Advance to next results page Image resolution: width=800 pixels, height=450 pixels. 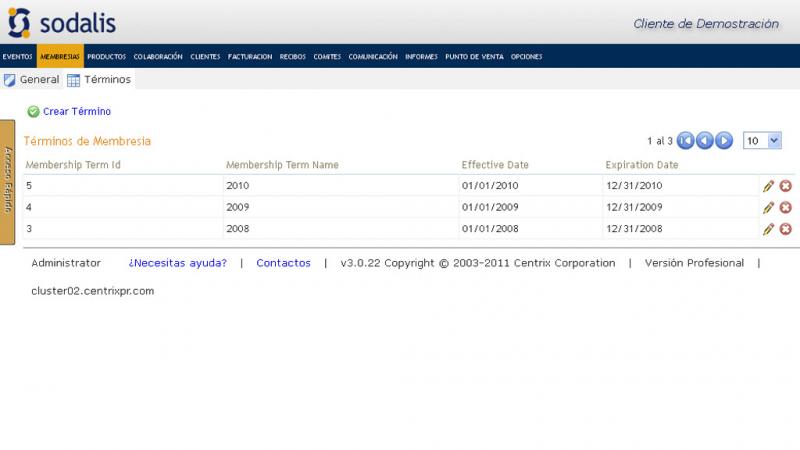coord(724,141)
